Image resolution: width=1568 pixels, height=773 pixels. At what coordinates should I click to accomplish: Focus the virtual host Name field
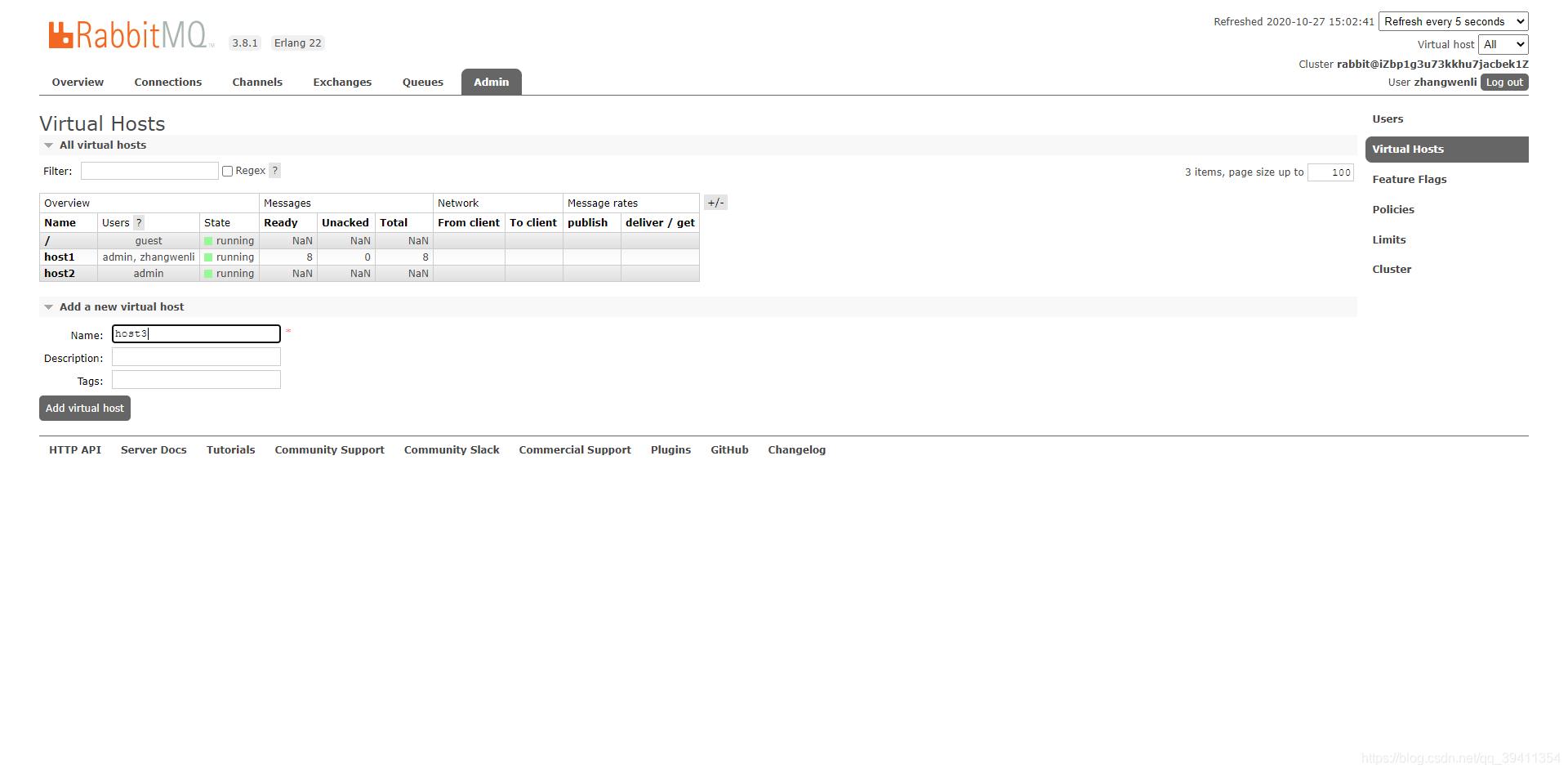(196, 333)
